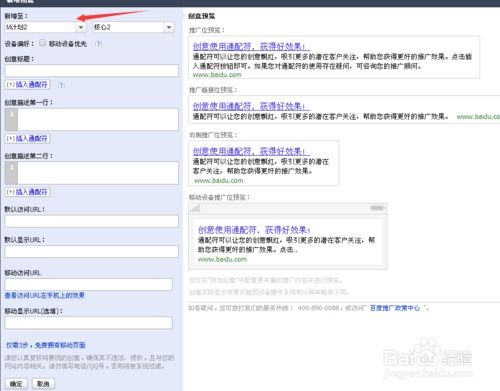
Task: Click www.baidu.com in 推广位预览 box
Action: tap(217, 75)
